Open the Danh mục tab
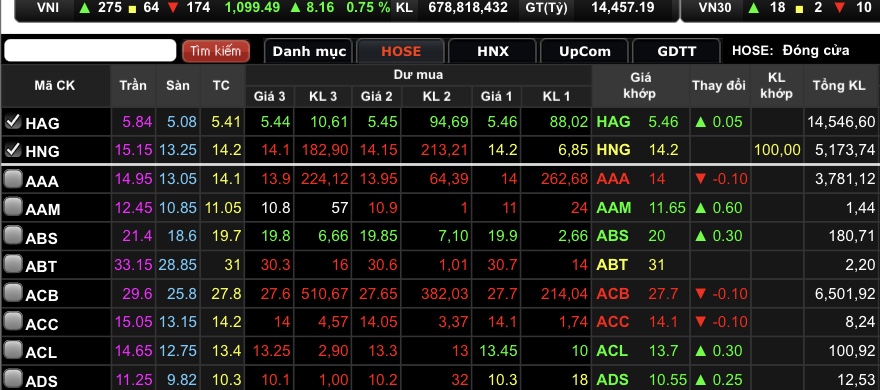Screen dimensions: 880x390 309,51
